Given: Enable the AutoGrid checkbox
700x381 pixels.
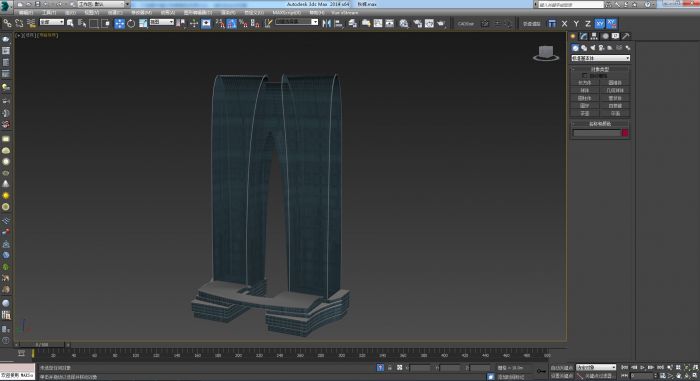Looking at the screenshot, I should click(x=585, y=76).
